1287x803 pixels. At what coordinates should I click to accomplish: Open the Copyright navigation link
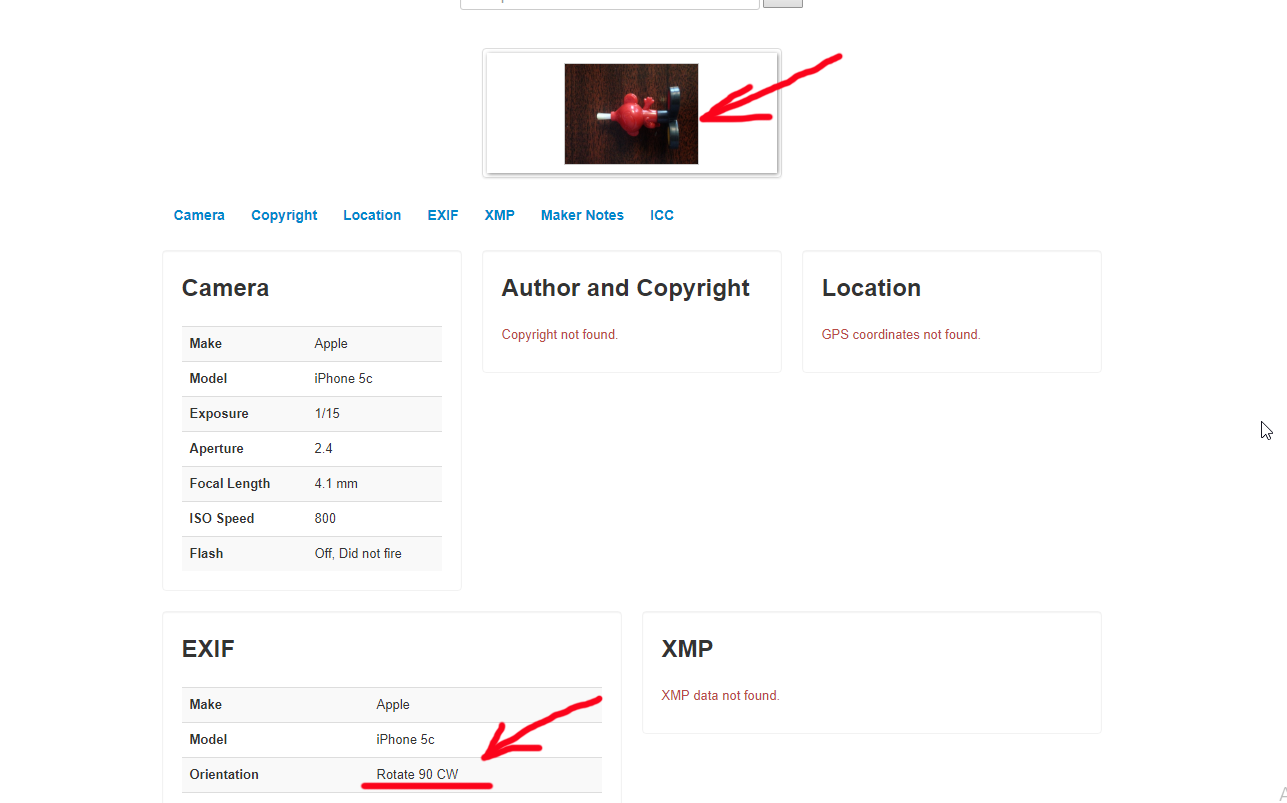[x=284, y=215]
